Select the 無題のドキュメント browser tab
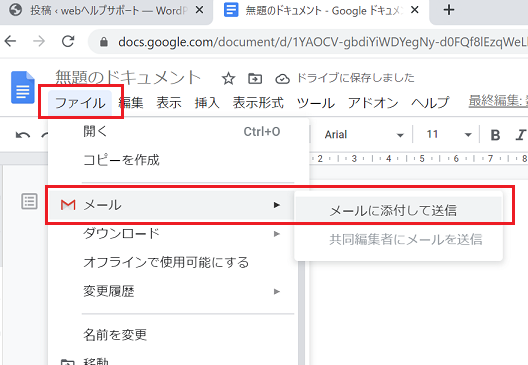The height and width of the screenshot is (365, 528). click(x=322, y=11)
